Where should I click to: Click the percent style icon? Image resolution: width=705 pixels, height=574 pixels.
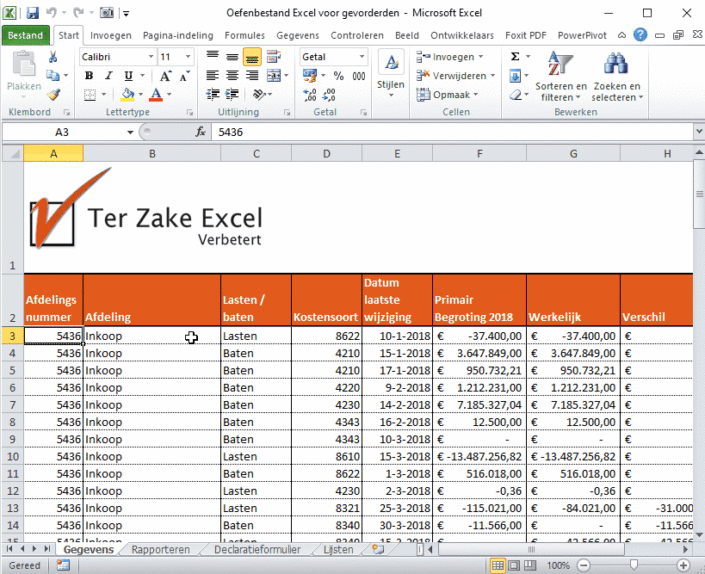(337, 76)
